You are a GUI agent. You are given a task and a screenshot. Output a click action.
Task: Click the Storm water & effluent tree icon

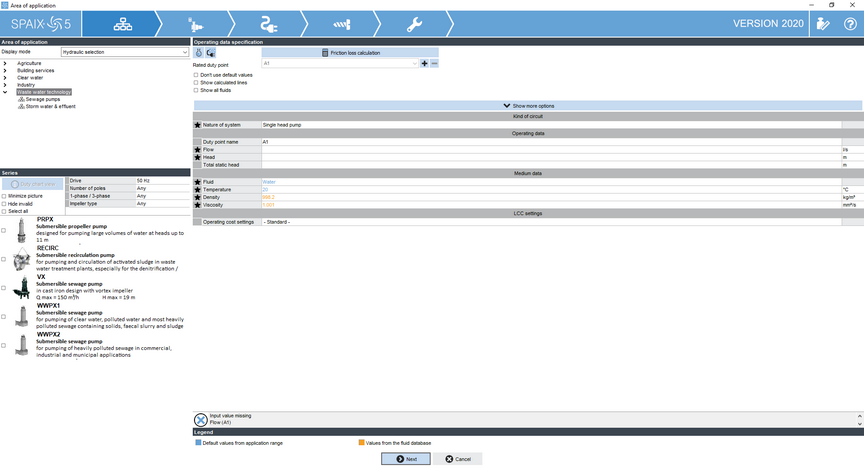[x=21, y=106]
